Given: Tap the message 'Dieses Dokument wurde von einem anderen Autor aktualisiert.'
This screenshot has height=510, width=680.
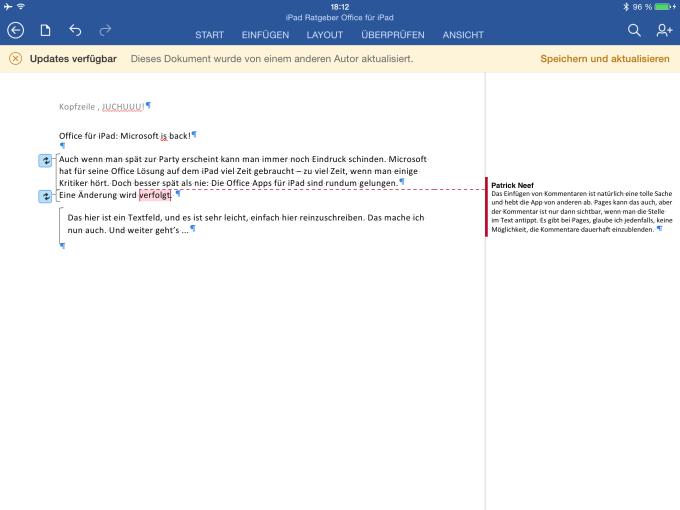Looking at the screenshot, I should pos(272,59).
